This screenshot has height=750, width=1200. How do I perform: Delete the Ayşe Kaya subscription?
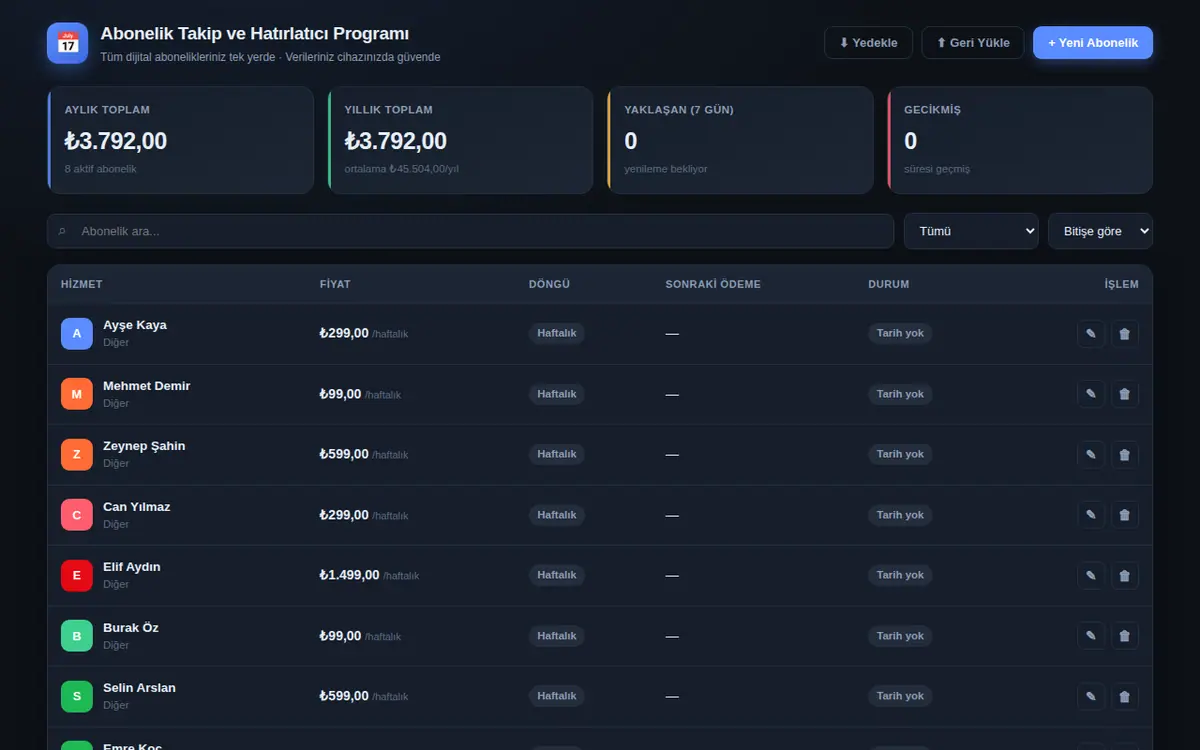[1125, 334]
